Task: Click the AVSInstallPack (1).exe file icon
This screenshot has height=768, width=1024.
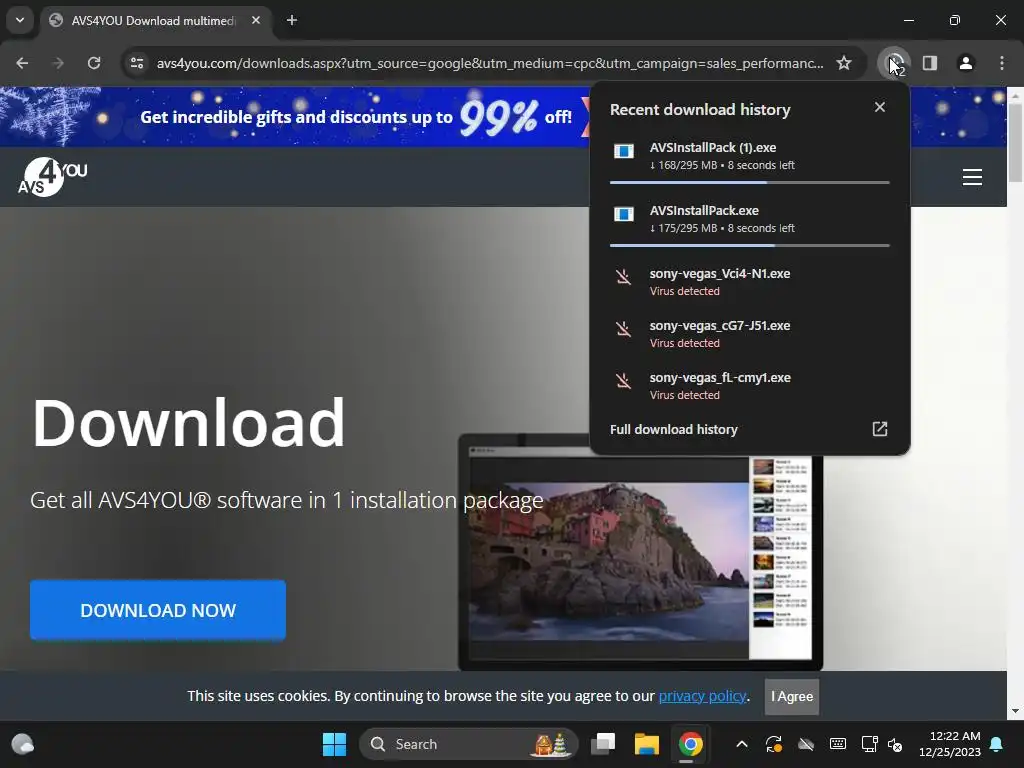Action: [x=624, y=152]
